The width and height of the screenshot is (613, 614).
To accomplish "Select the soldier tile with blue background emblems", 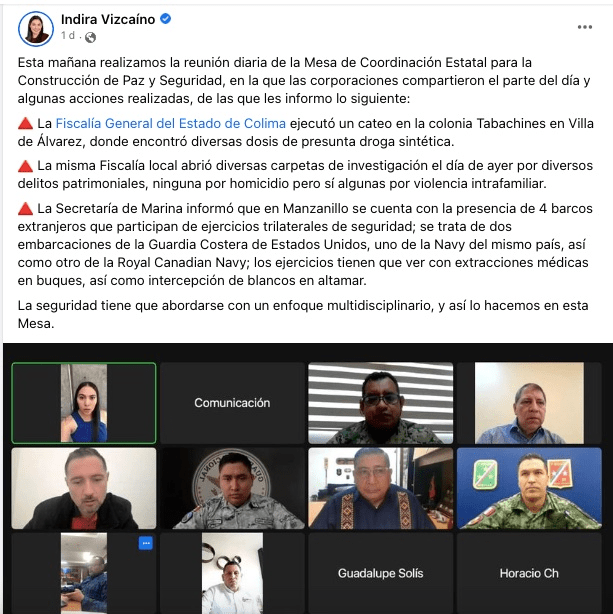I will [x=529, y=488].
